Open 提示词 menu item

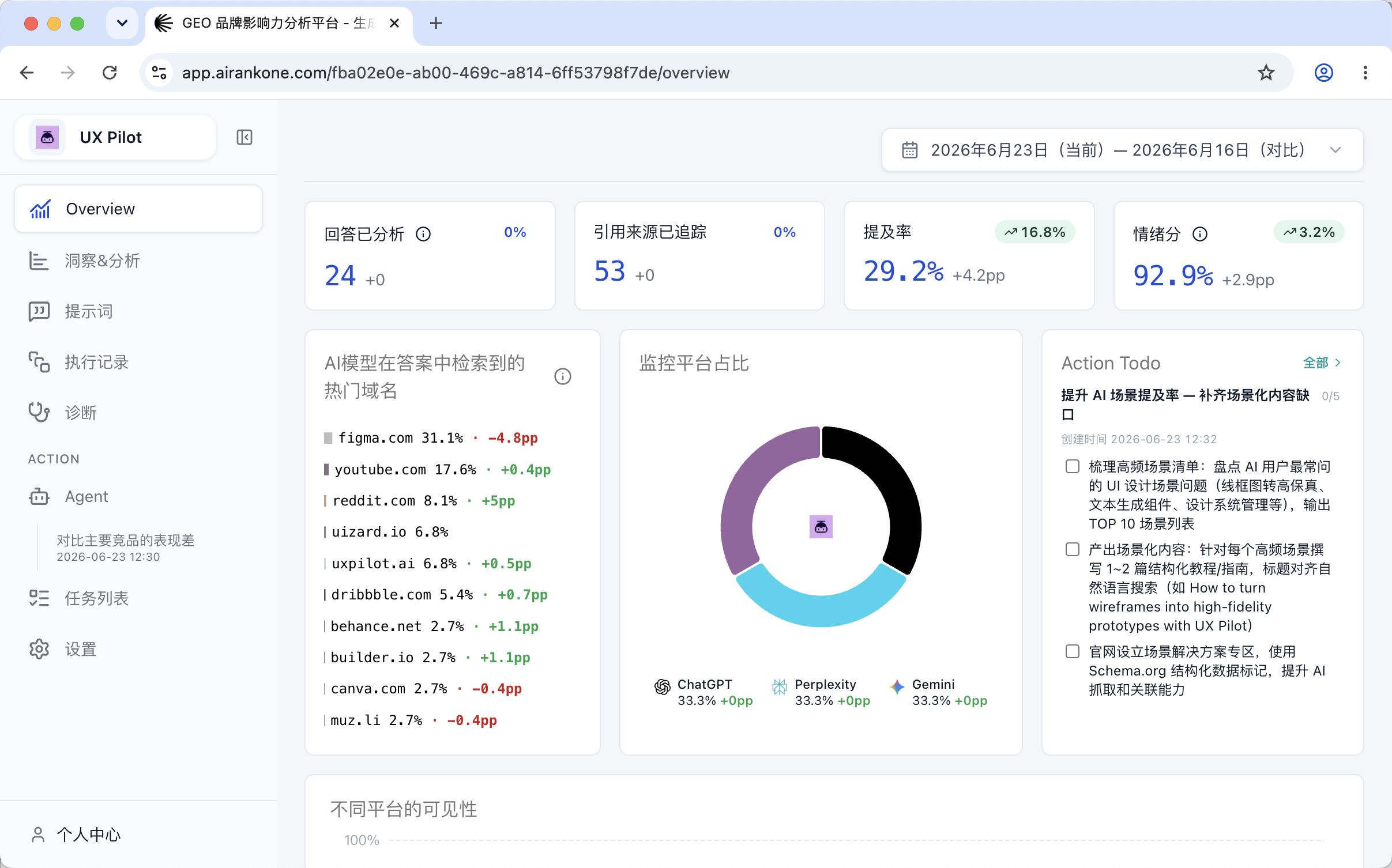(x=138, y=311)
